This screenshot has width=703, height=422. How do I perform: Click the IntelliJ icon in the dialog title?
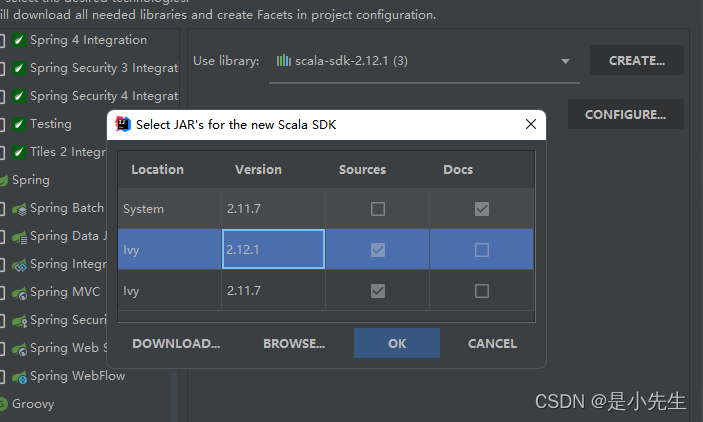[x=123, y=124]
